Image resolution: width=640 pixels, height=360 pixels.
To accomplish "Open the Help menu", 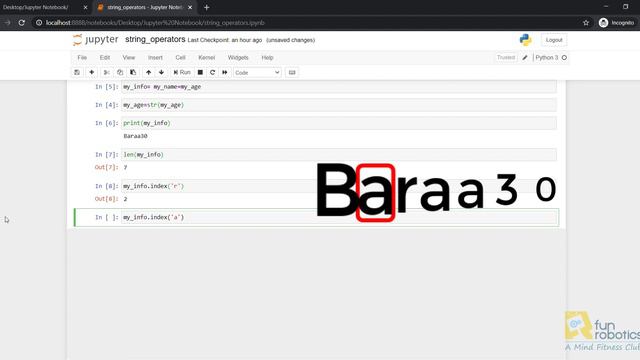I will [x=267, y=58].
